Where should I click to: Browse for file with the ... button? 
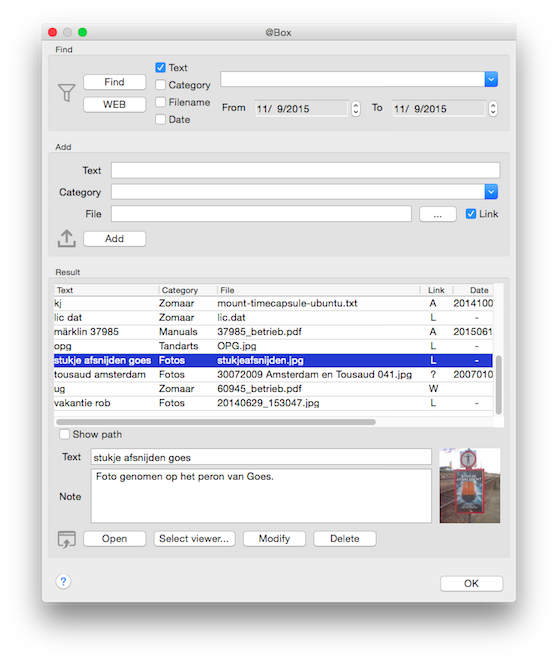tap(437, 214)
